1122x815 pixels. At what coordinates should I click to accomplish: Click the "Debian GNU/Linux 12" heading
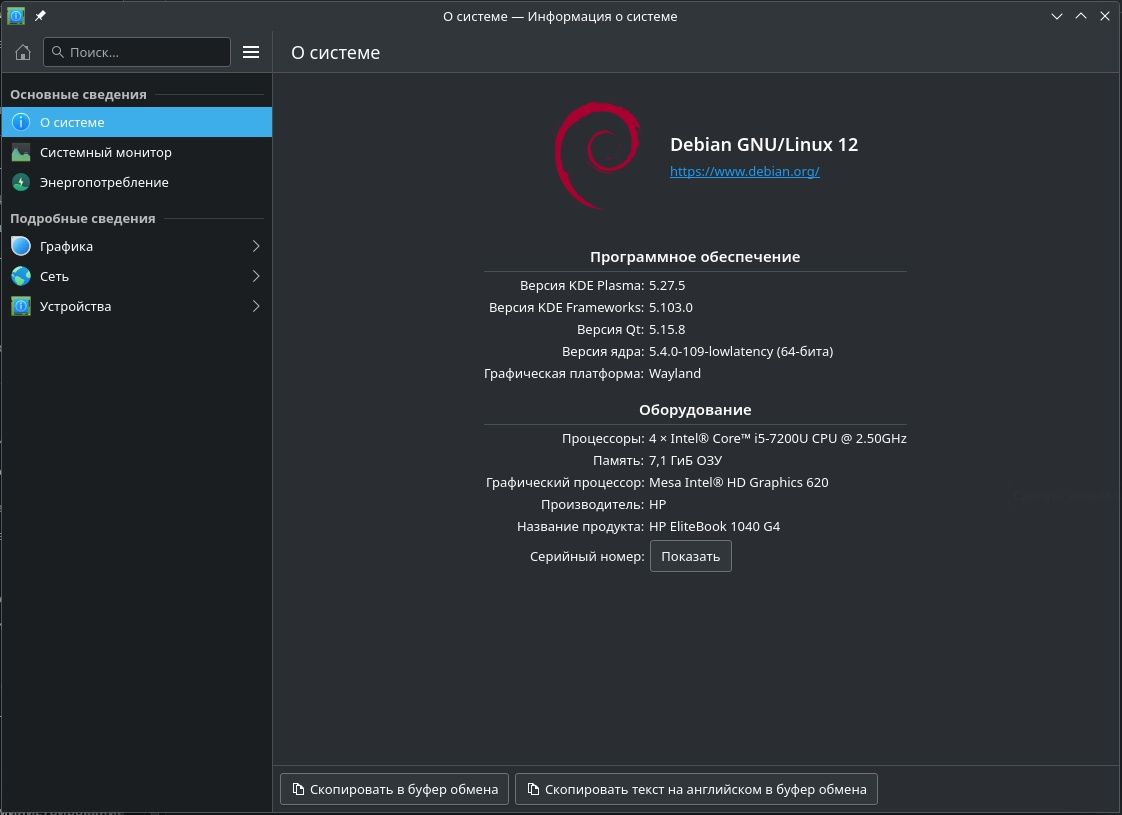click(764, 145)
